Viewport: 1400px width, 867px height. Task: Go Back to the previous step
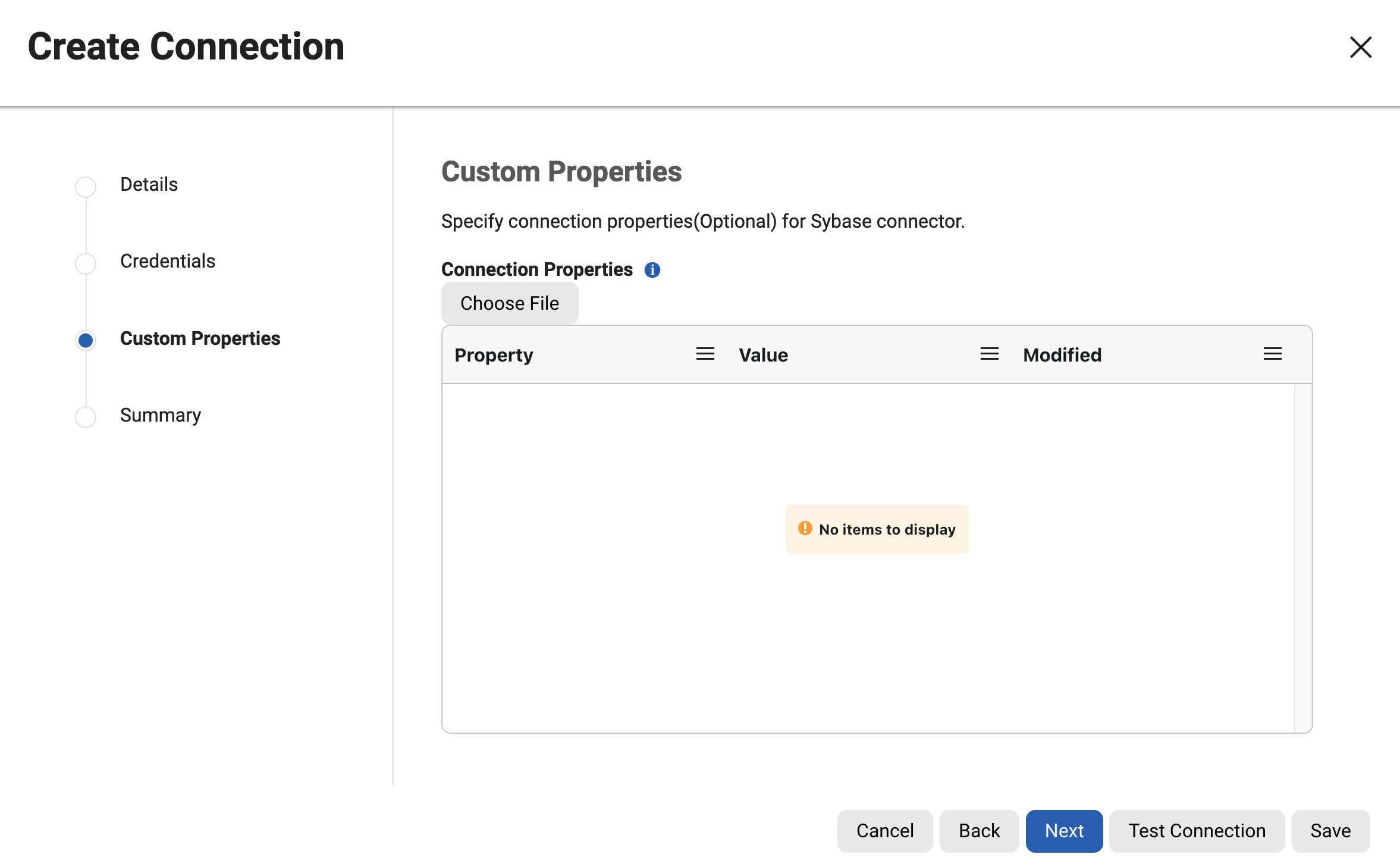[978, 831]
